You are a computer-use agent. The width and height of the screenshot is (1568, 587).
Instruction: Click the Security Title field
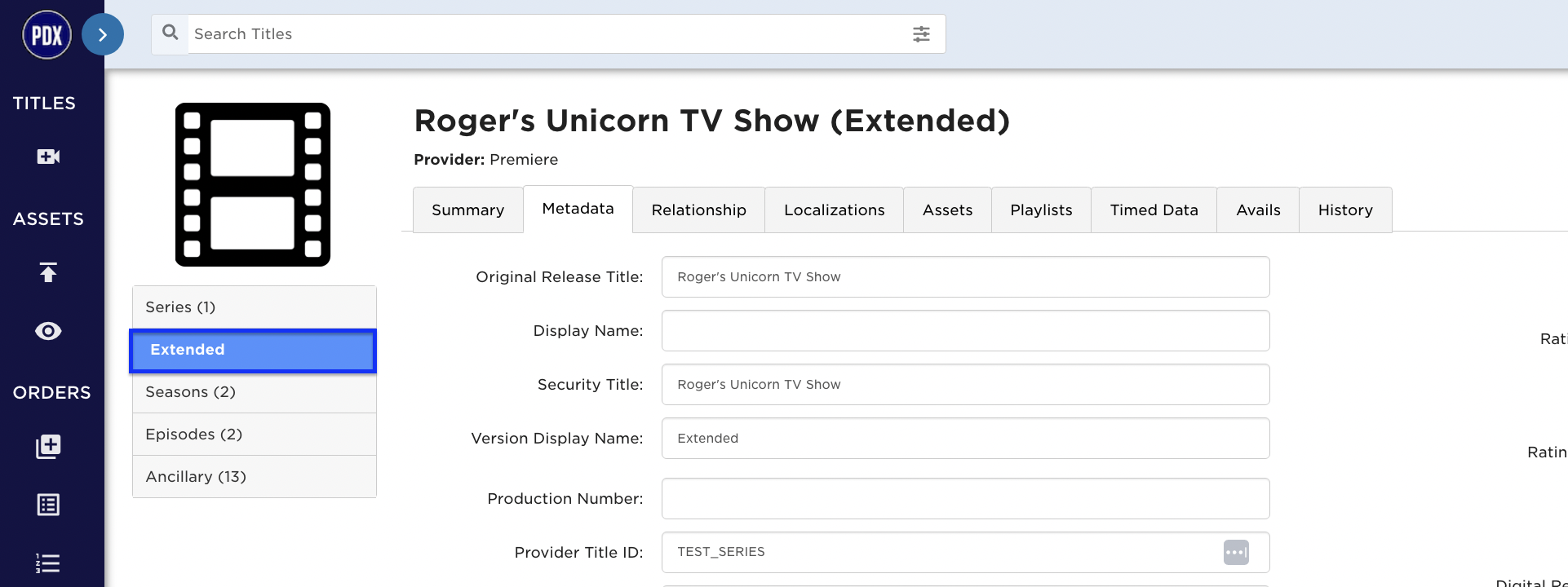(966, 385)
